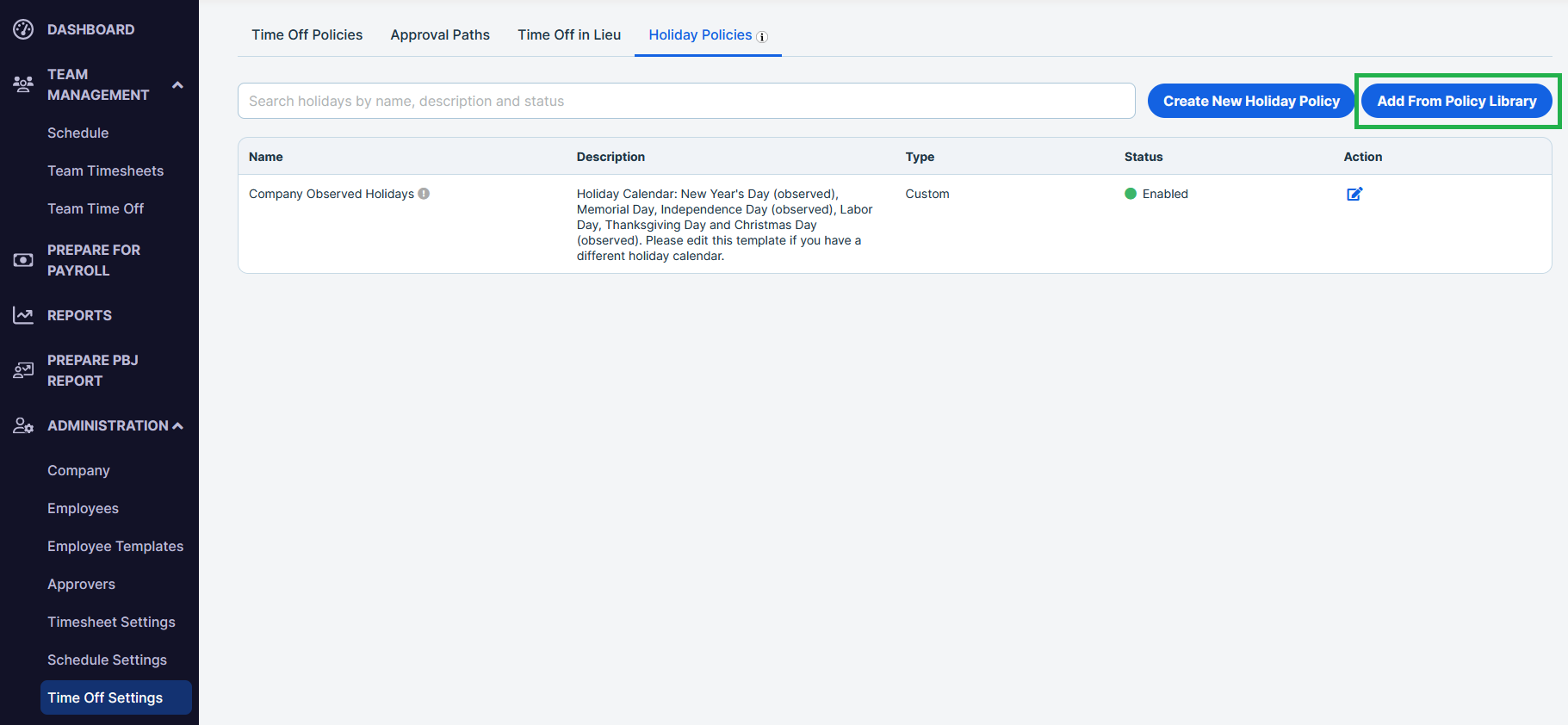Collapse the Administration section chevron
Screen dimensions: 1568x725
point(178,425)
